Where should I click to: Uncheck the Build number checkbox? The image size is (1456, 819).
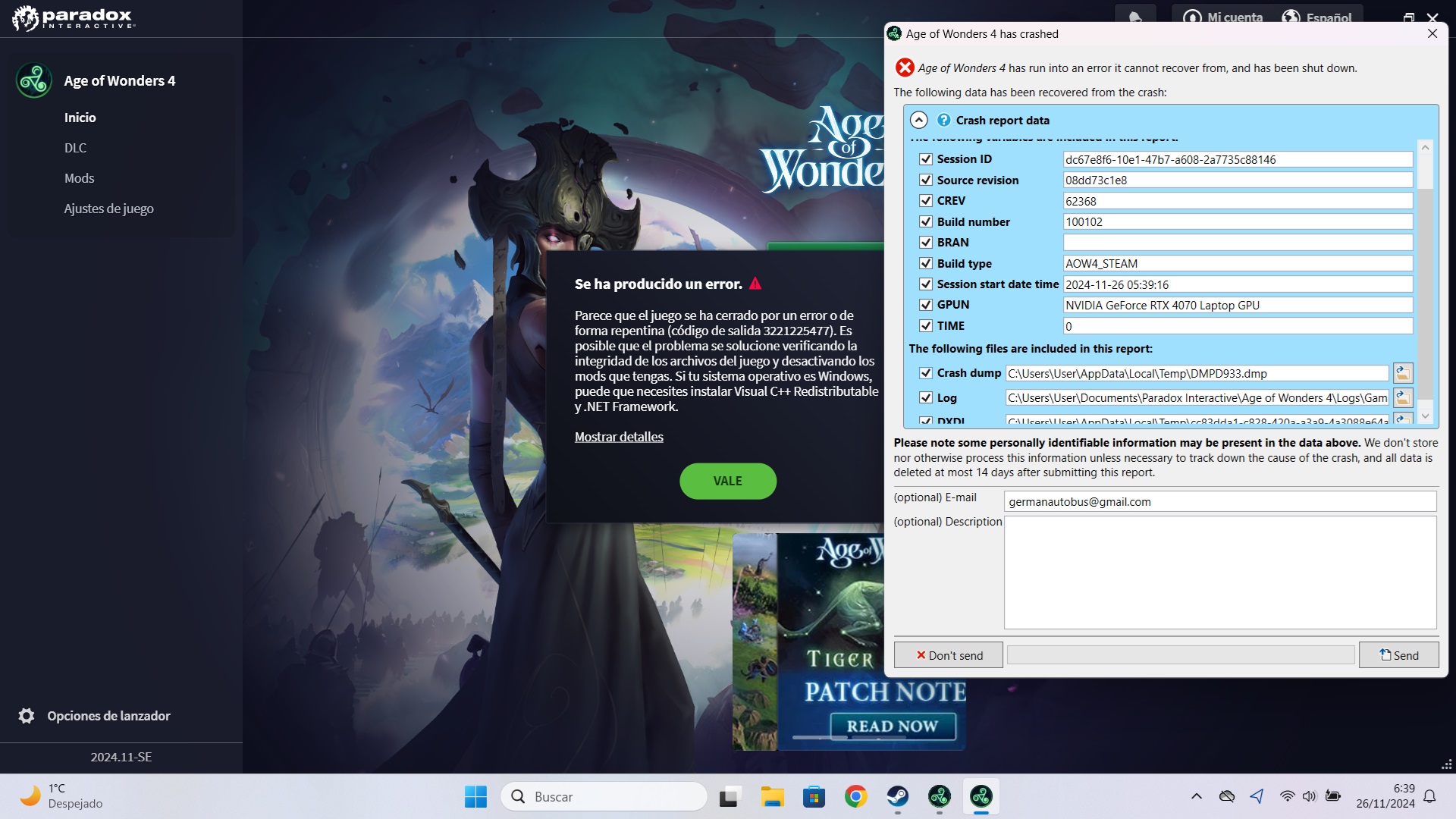coord(926,221)
